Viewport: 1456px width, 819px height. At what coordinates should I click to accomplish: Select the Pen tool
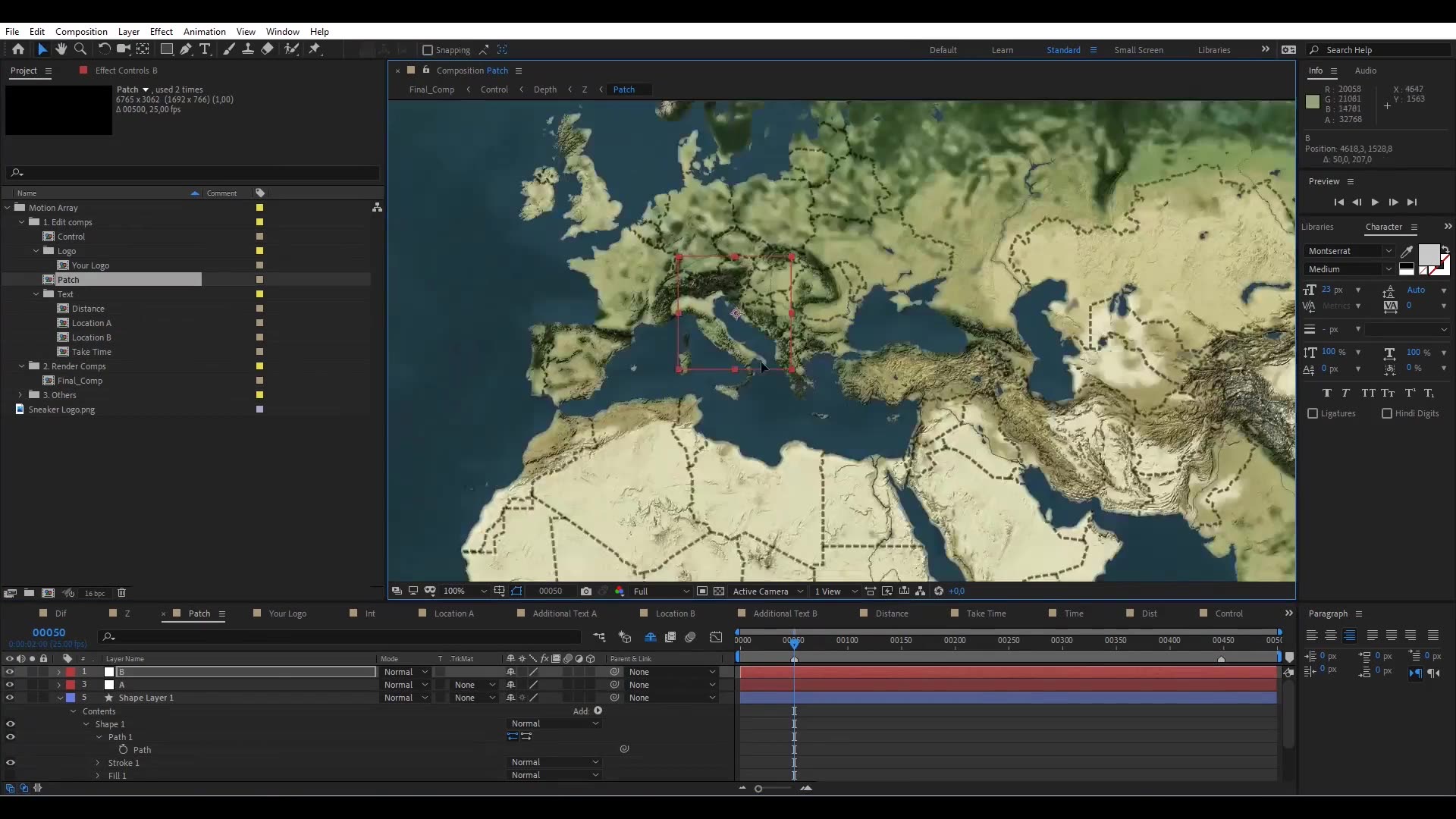pyautogui.click(x=185, y=49)
